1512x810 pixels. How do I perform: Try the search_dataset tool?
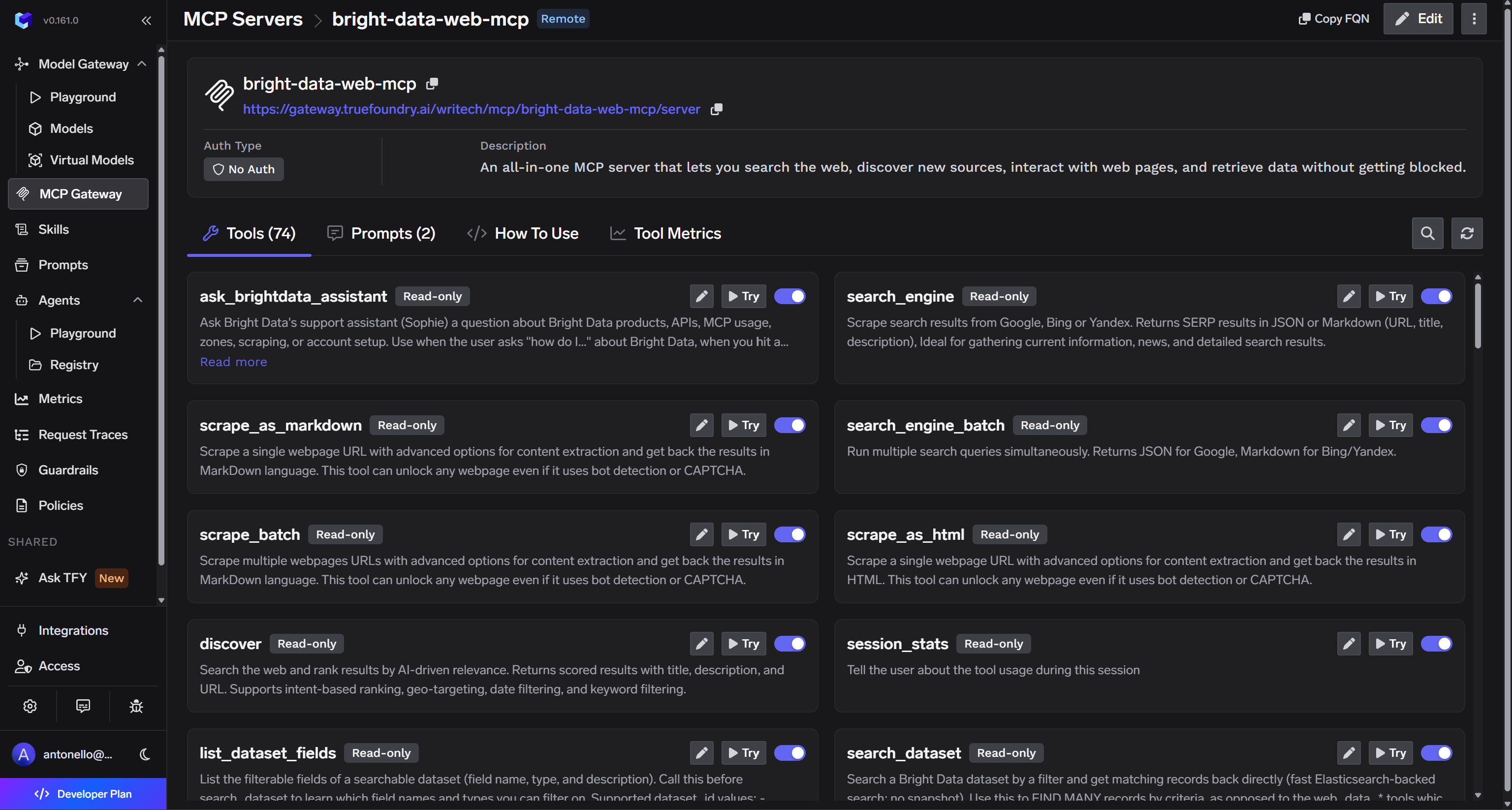pyautogui.click(x=1390, y=753)
